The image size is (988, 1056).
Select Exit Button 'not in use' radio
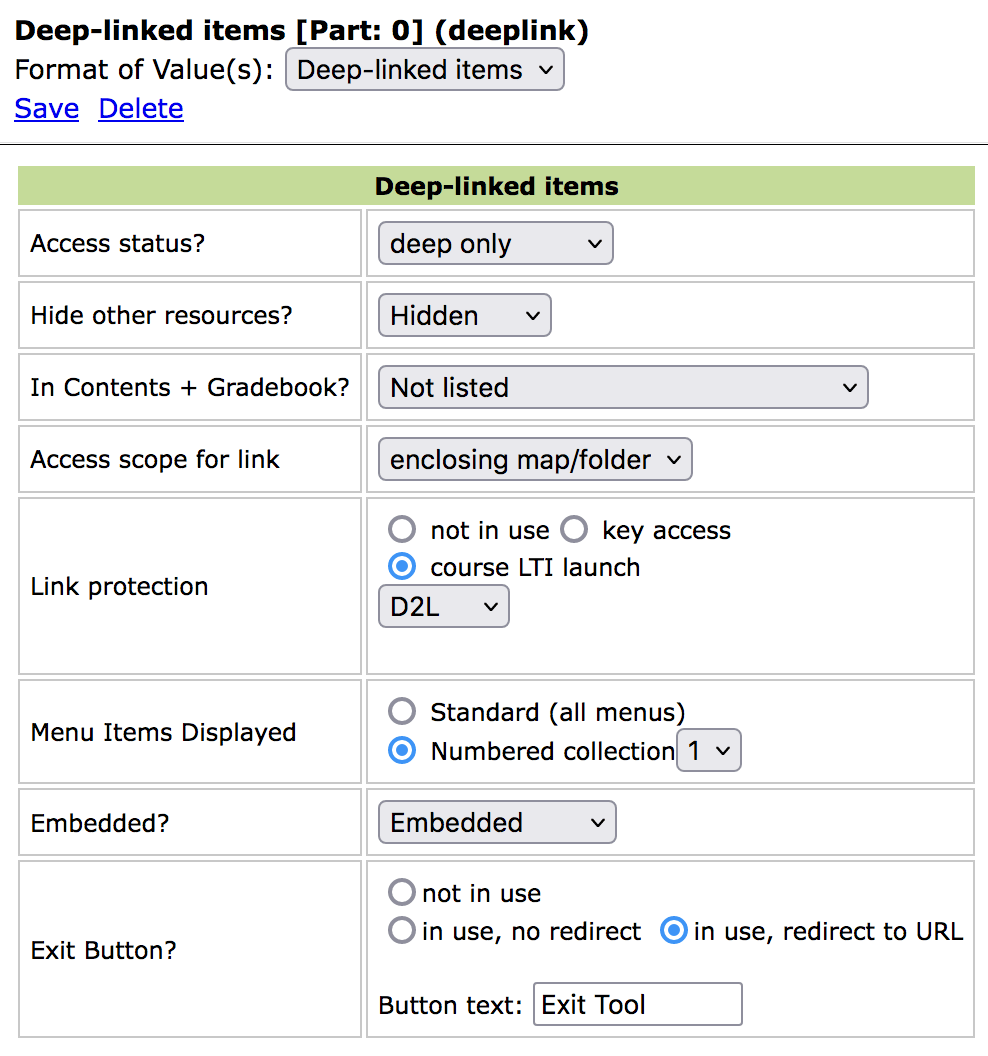[x=402, y=893]
